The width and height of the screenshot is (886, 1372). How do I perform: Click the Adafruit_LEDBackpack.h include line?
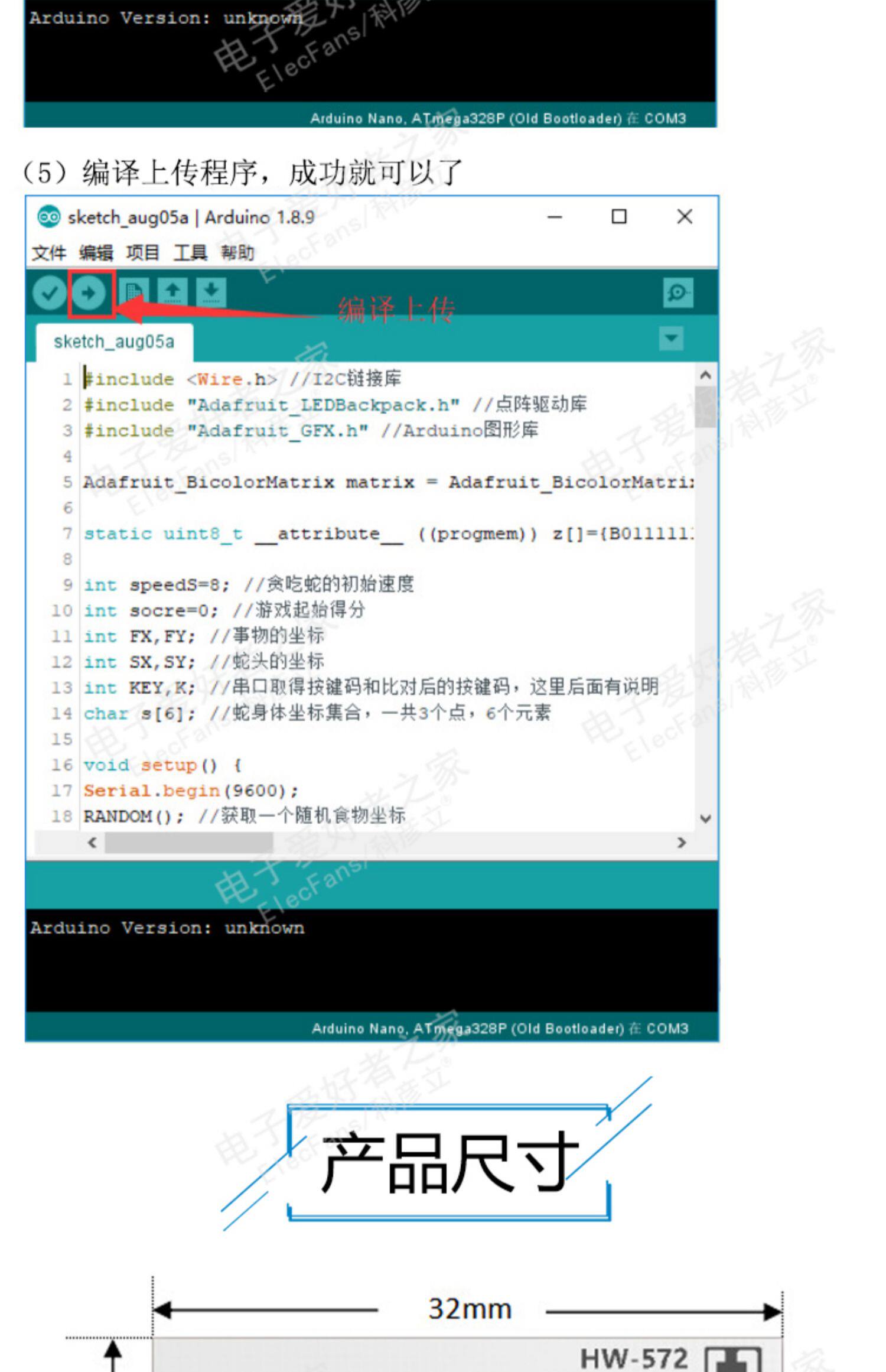335,405
